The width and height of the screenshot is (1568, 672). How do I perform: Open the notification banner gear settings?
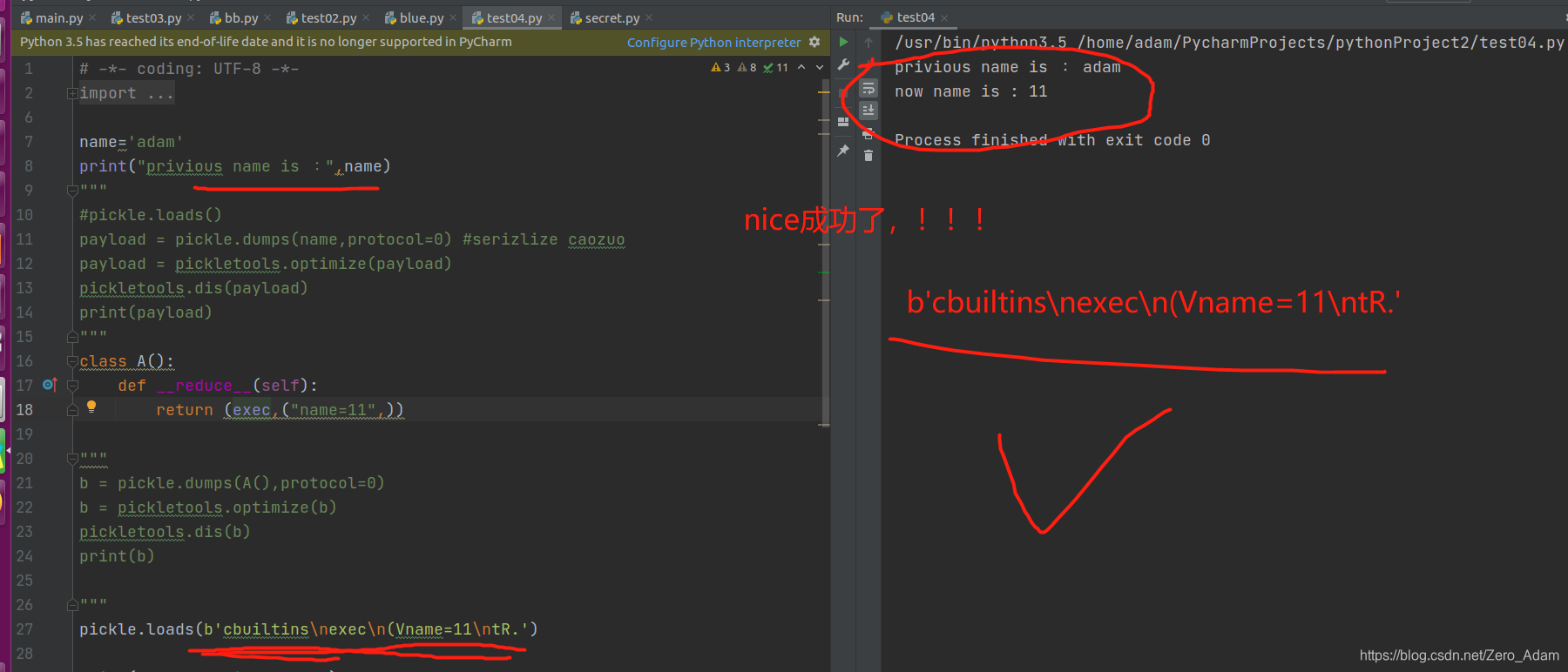tap(814, 42)
